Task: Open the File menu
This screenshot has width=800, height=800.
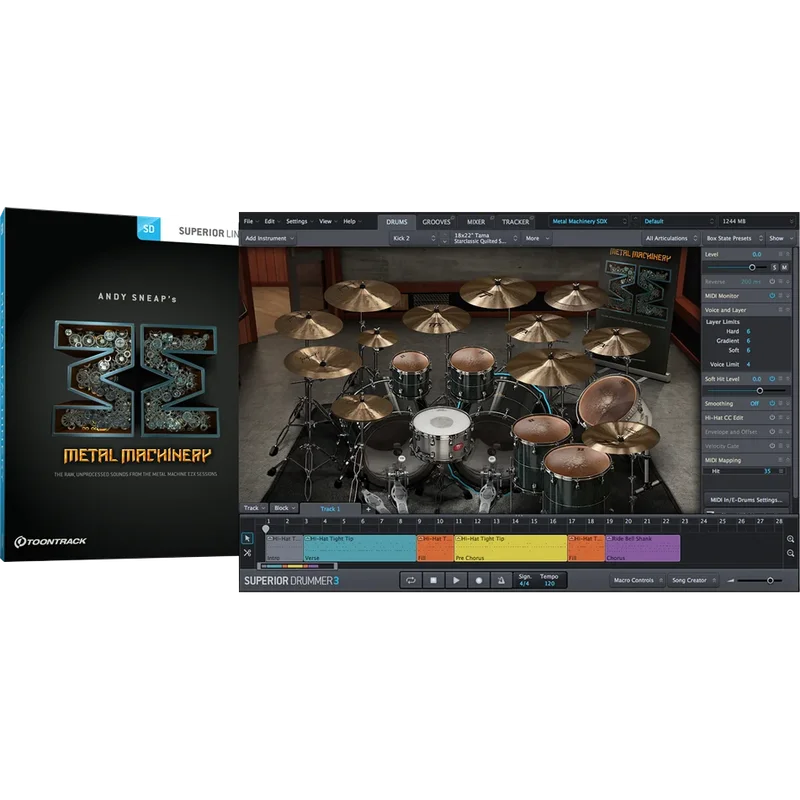Action: (251, 221)
